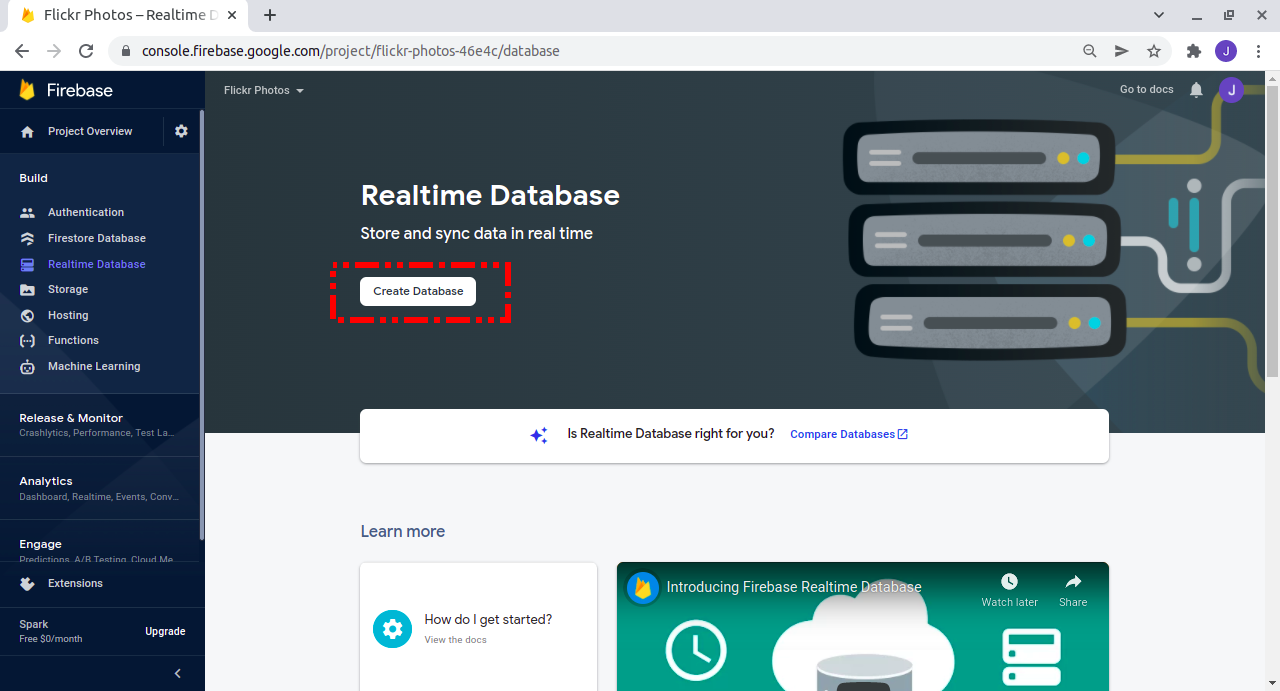Viewport: 1280px width, 691px height.
Task: Click the Upgrade plan button
Action: coord(165,631)
